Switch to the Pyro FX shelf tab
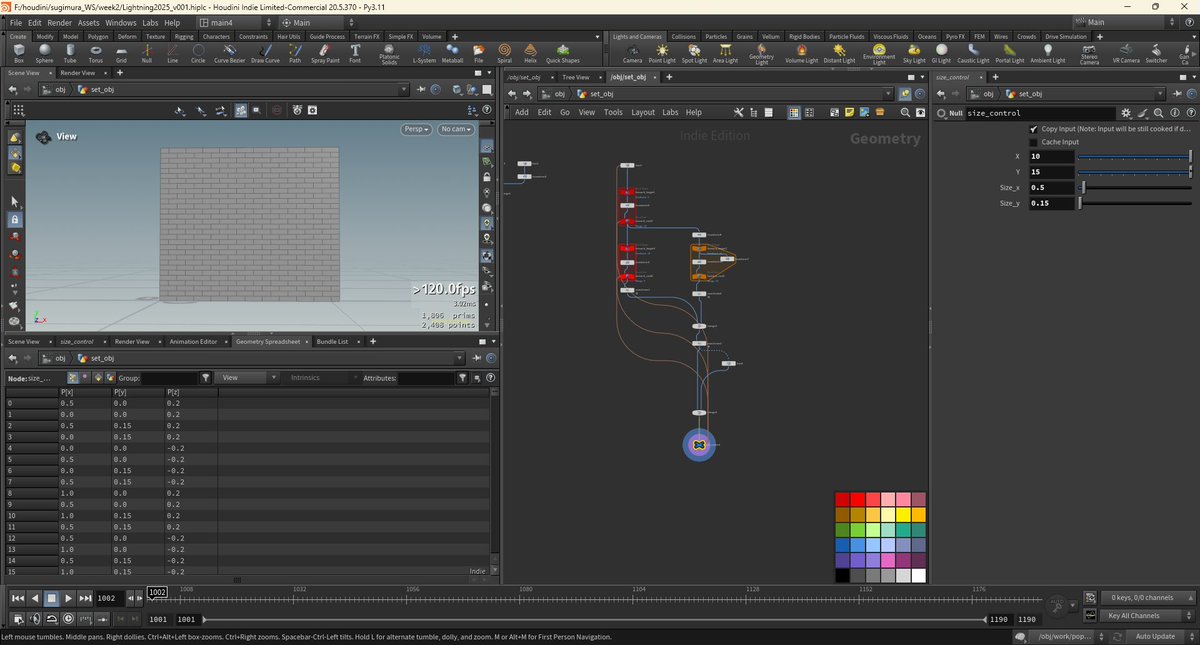Image resolution: width=1200 pixels, height=645 pixels. 955,36
